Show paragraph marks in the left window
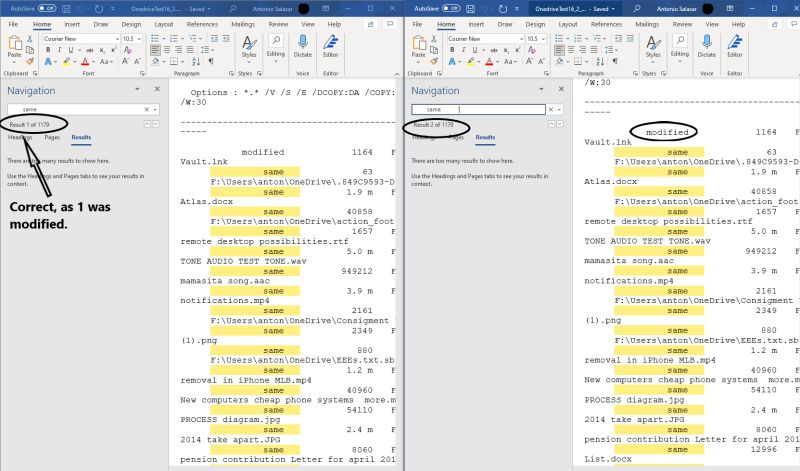Screen dimensions: 800x471 [x=211, y=61]
